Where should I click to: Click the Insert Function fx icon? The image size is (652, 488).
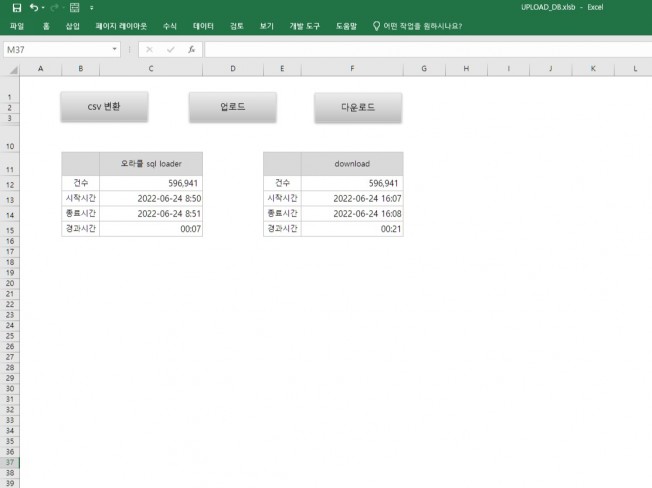[x=191, y=50]
